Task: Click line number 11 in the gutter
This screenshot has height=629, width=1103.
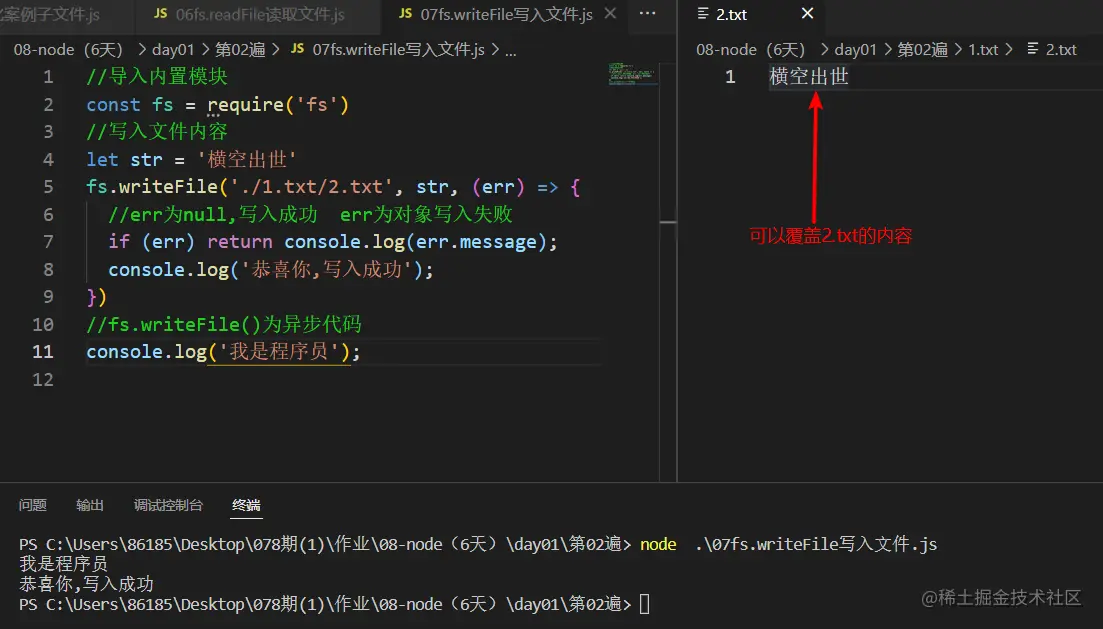Action: 42,351
